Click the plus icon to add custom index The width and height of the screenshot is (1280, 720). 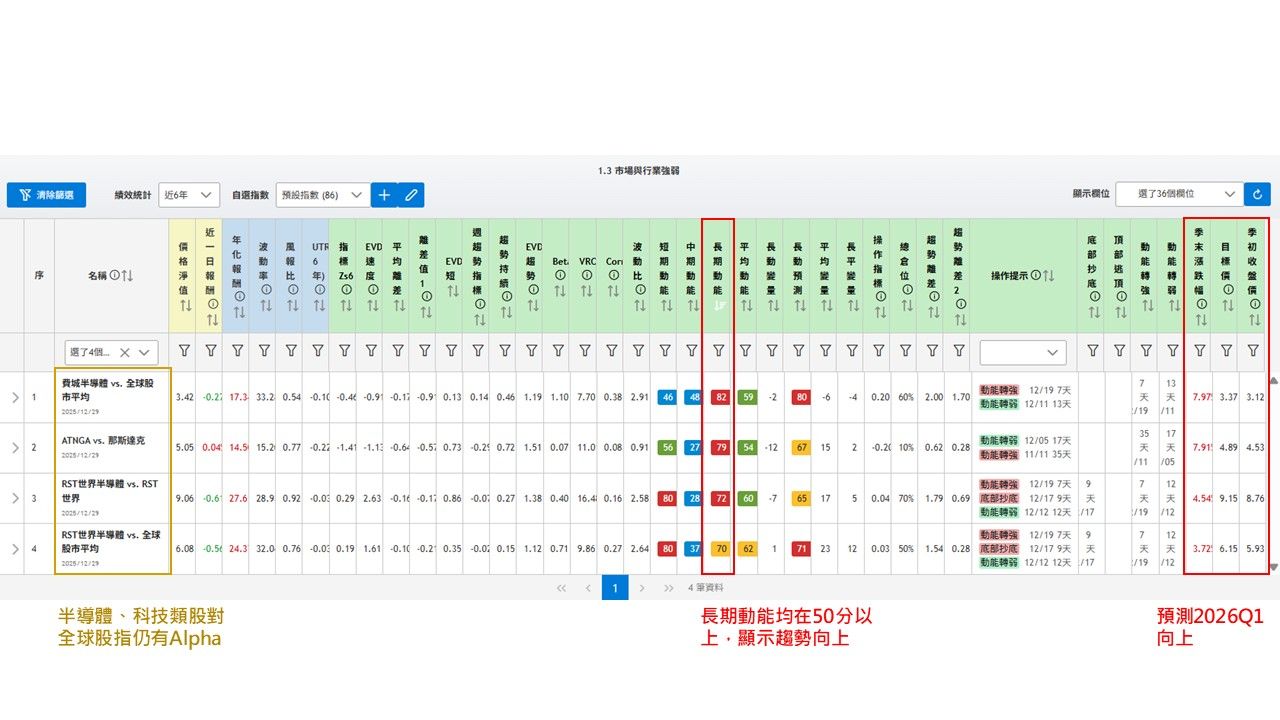tap(384, 194)
